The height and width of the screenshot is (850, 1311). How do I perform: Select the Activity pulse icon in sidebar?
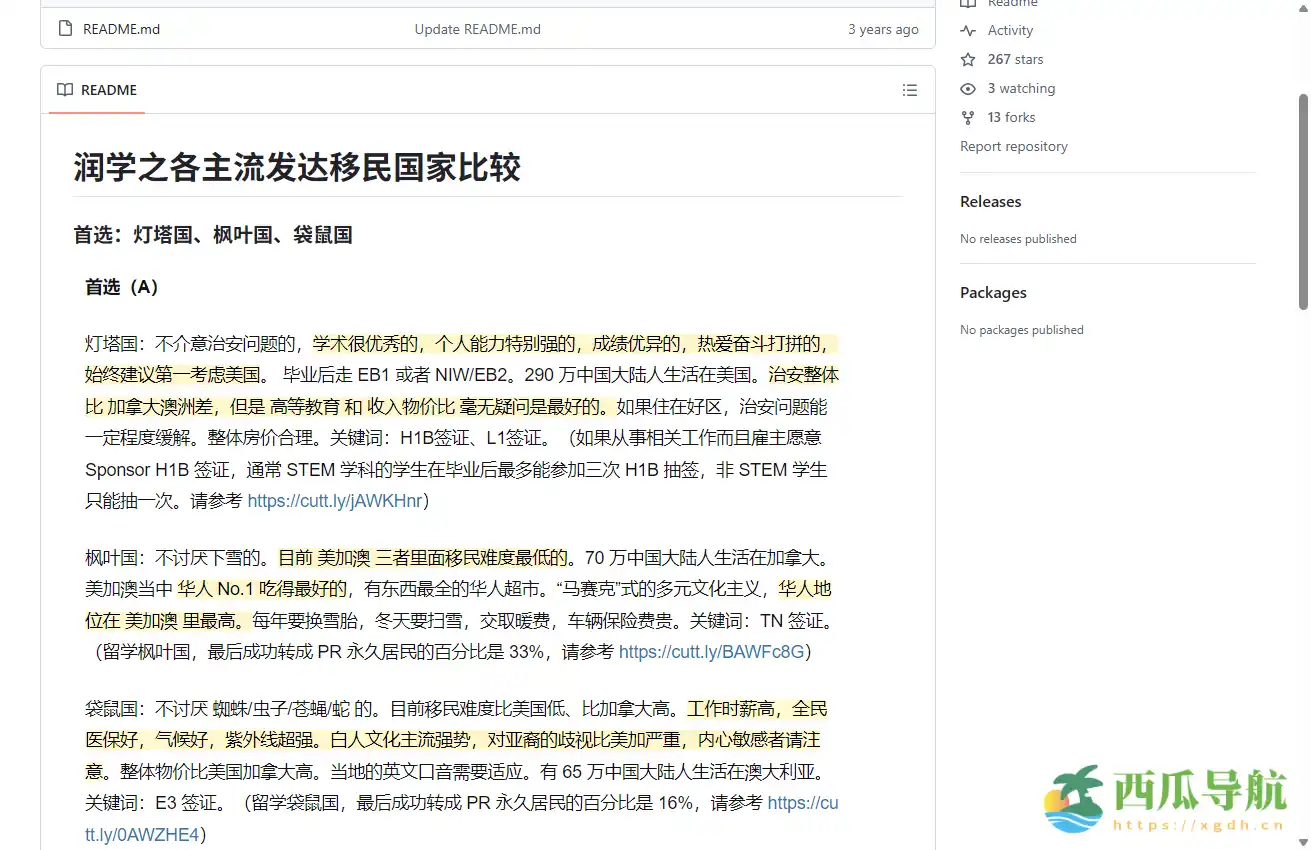[x=967, y=30]
